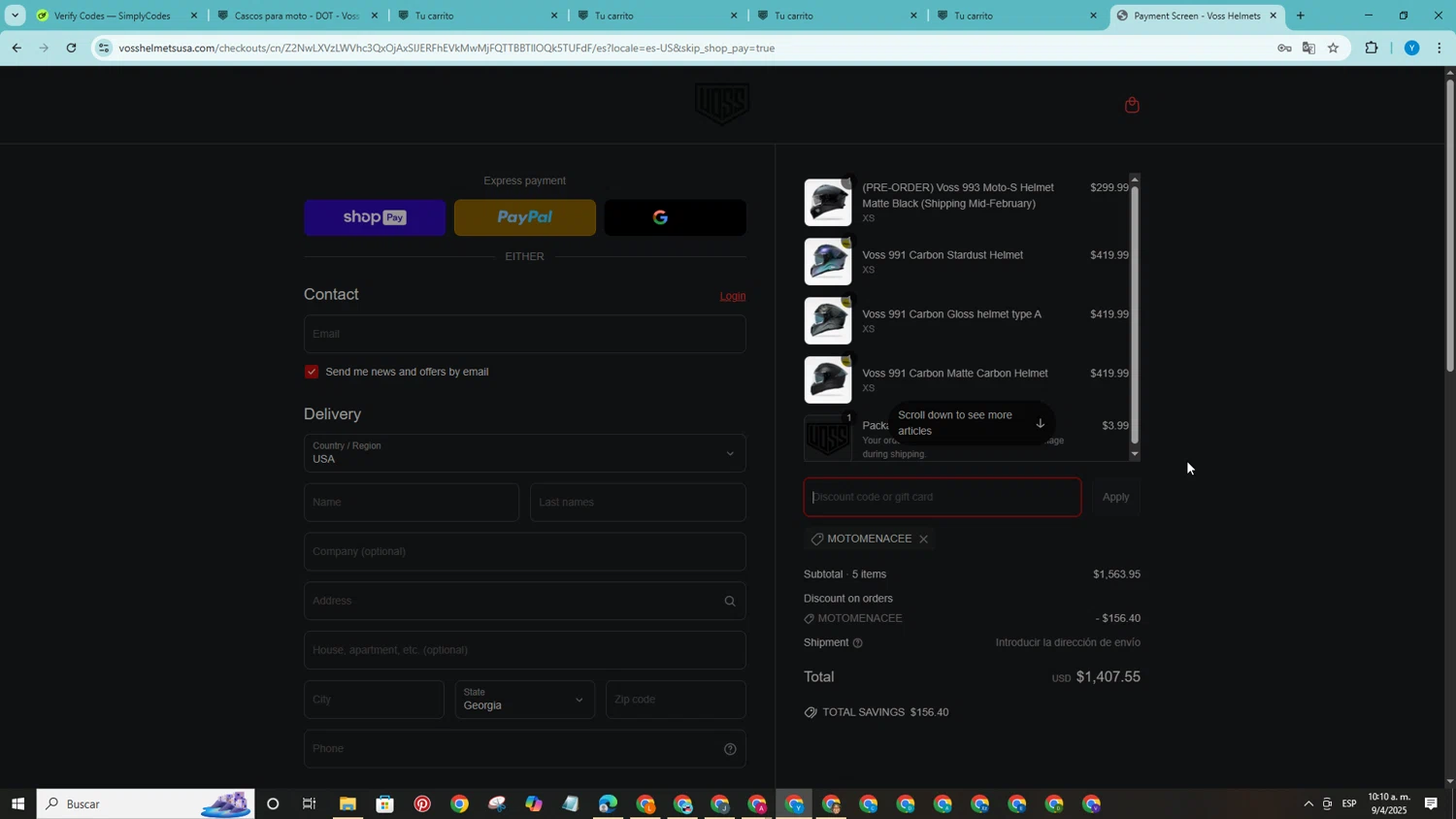Open Chrome three-dot menu
This screenshot has width=1456, height=819.
coord(1439,48)
